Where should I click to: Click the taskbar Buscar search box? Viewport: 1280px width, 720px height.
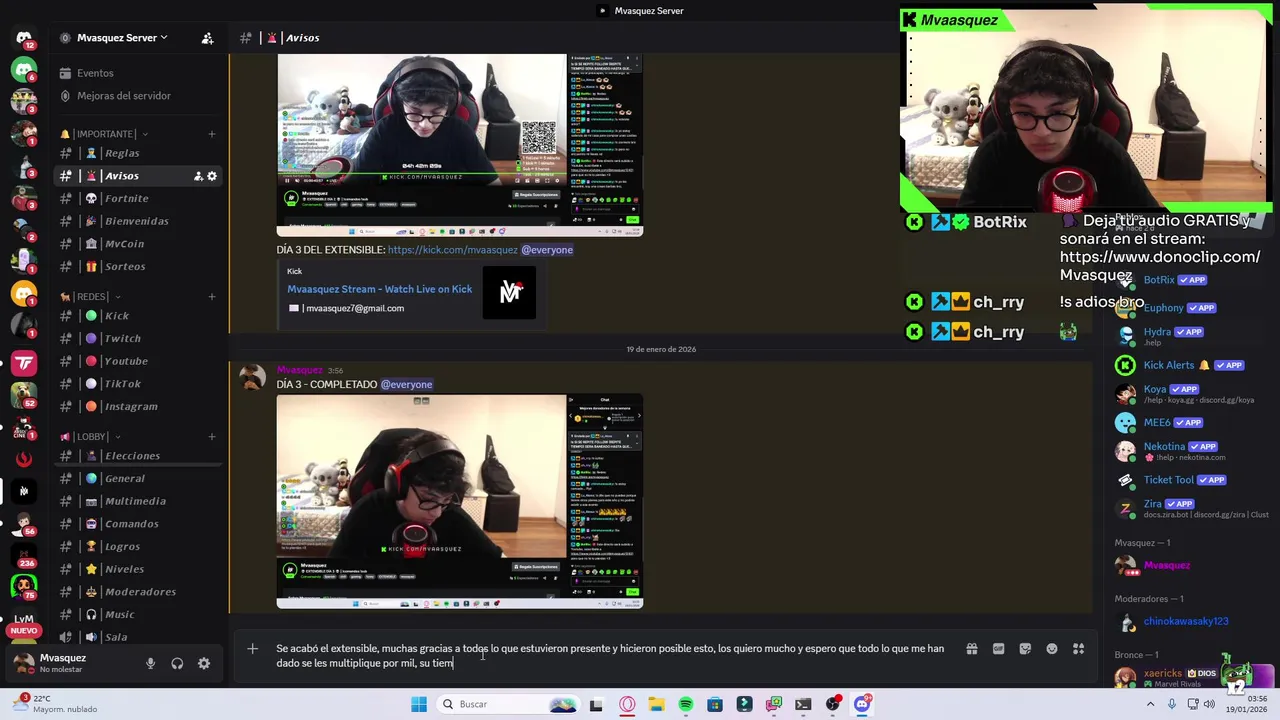click(508, 704)
